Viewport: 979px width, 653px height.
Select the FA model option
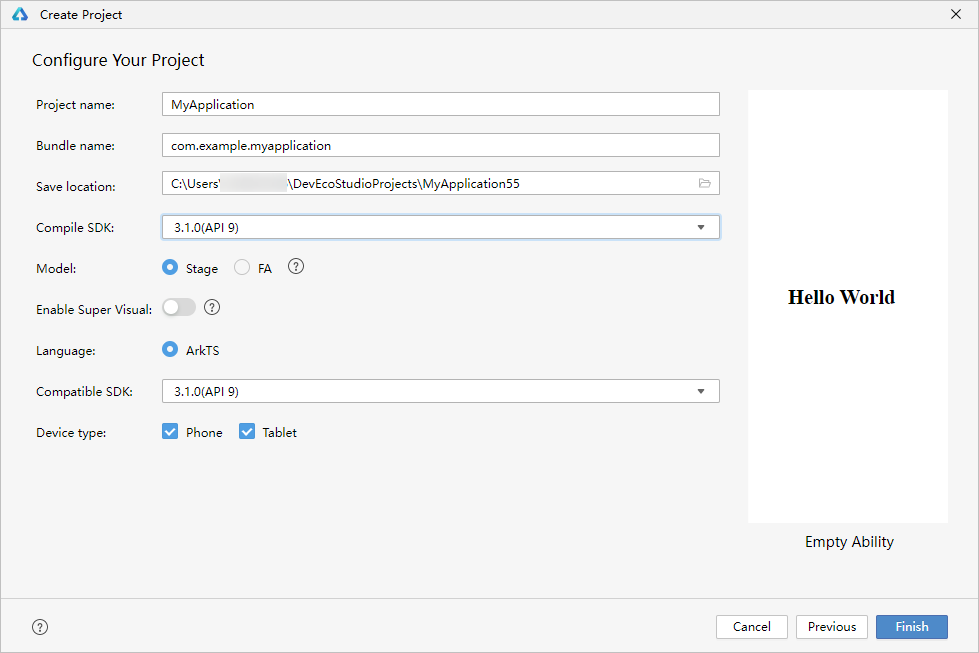point(240,267)
